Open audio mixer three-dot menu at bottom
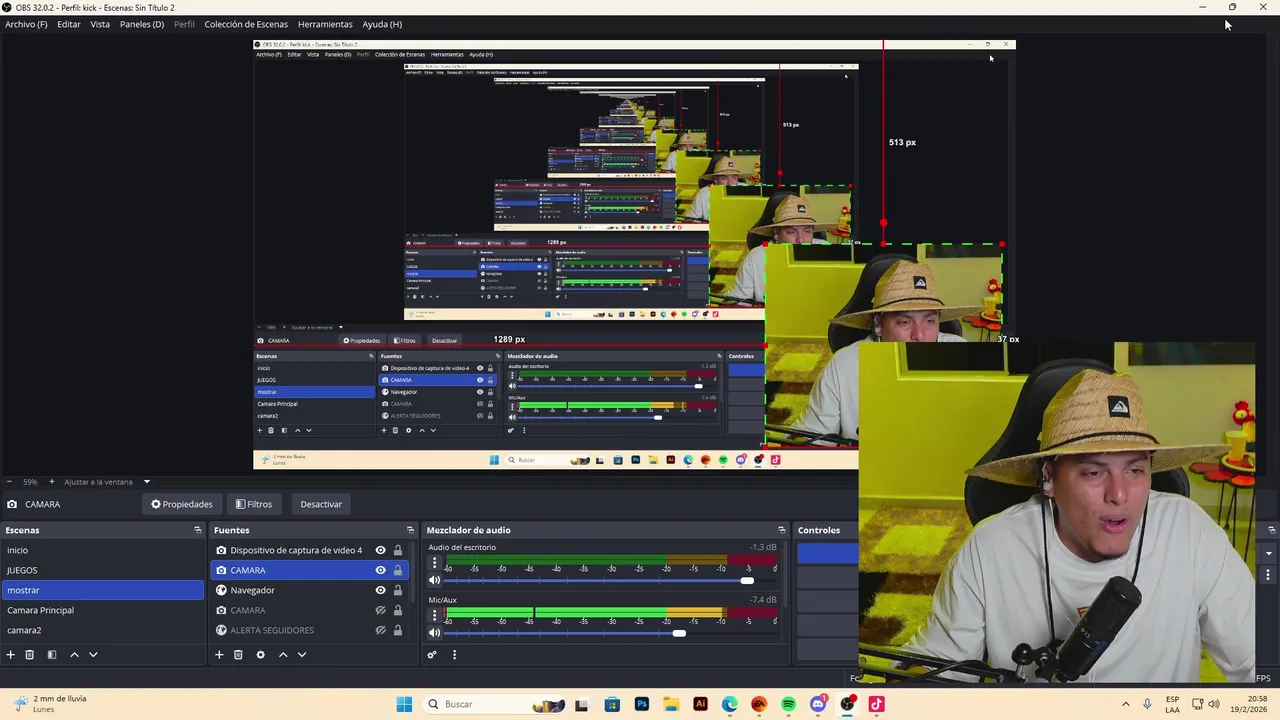1280x720 pixels. tap(454, 655)
